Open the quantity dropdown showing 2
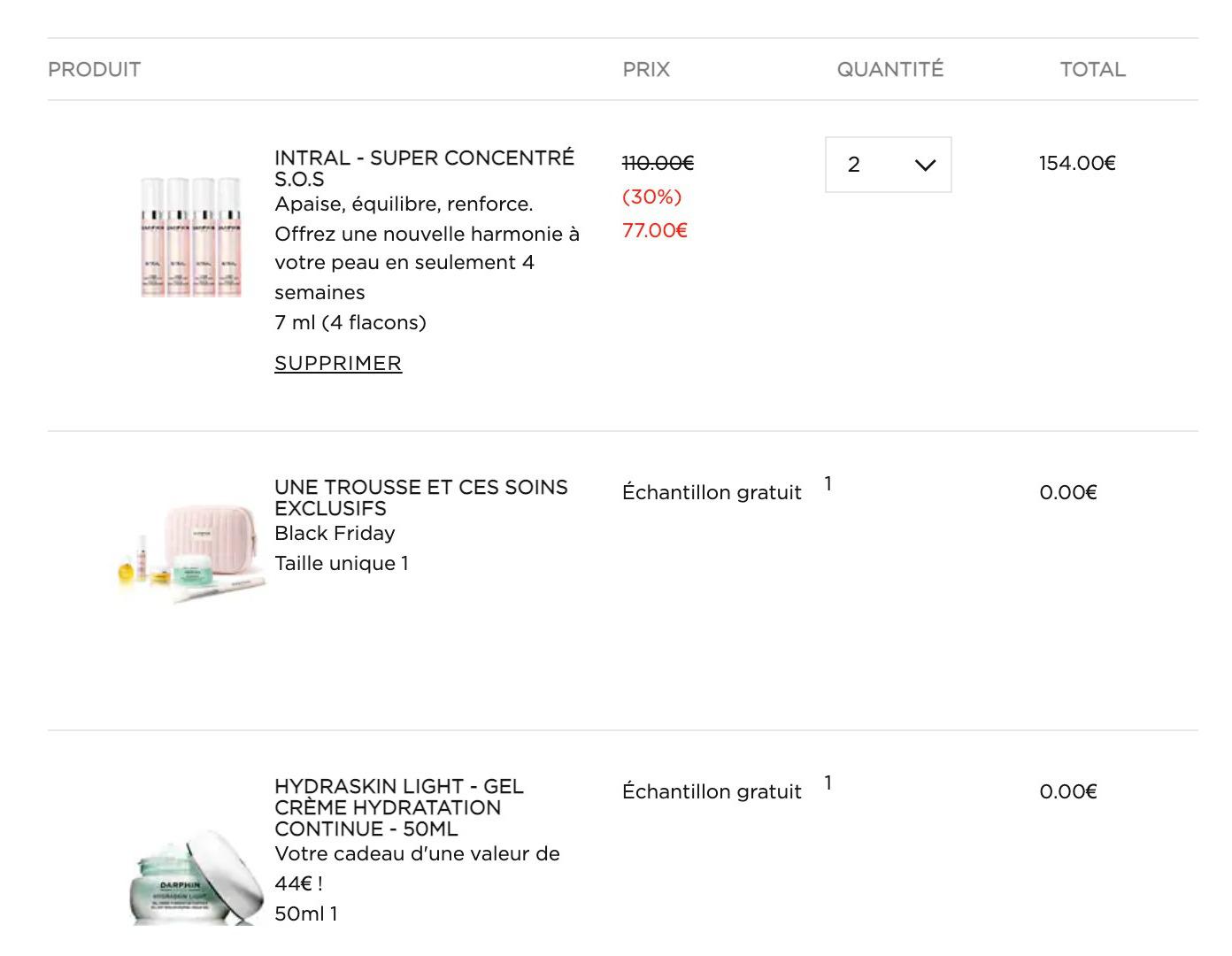Screen dimensions: 1232x956 888,165
